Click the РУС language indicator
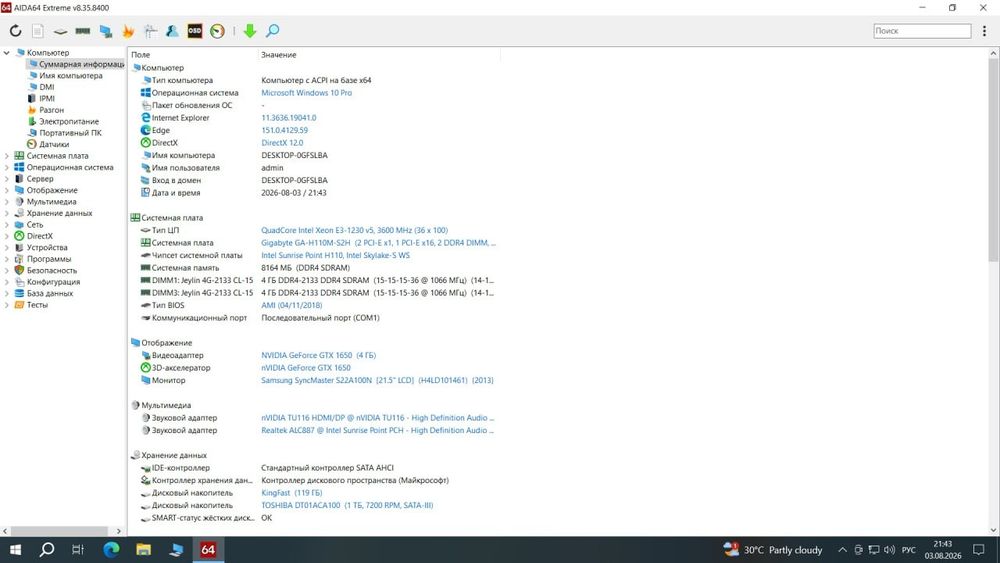The width and height of the screenshot is (1000, 563). coord(909,550)
